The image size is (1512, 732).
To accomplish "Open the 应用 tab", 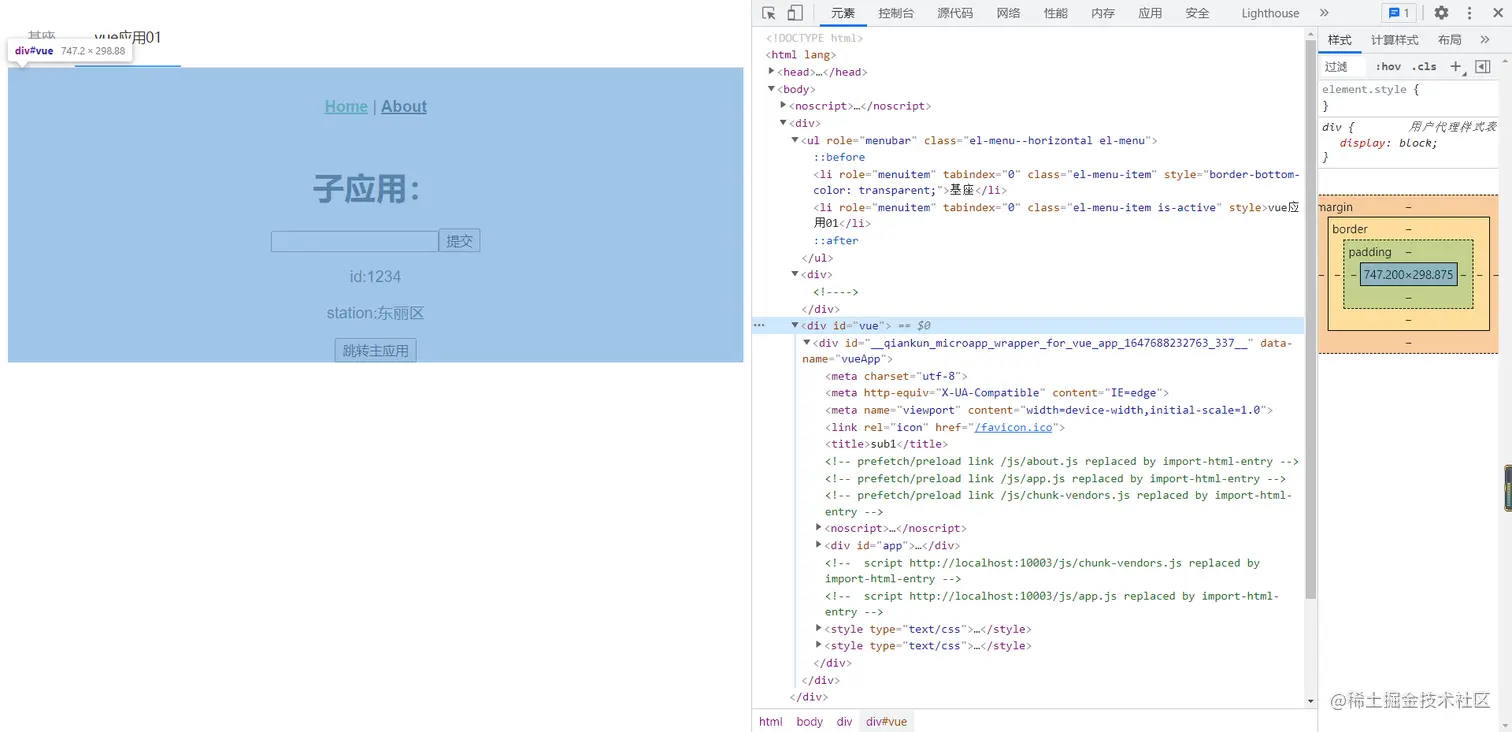I will 1150,13.
